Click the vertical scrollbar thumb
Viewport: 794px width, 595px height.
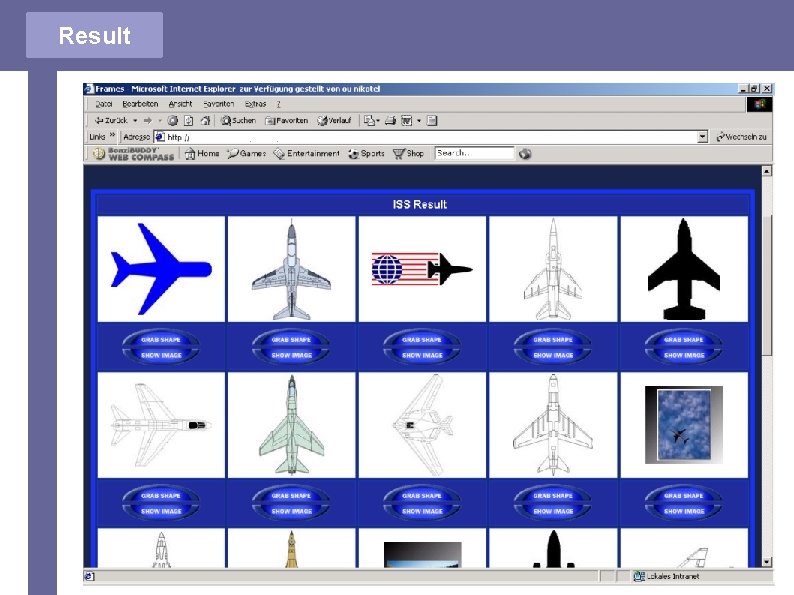(x=767, y=284)
